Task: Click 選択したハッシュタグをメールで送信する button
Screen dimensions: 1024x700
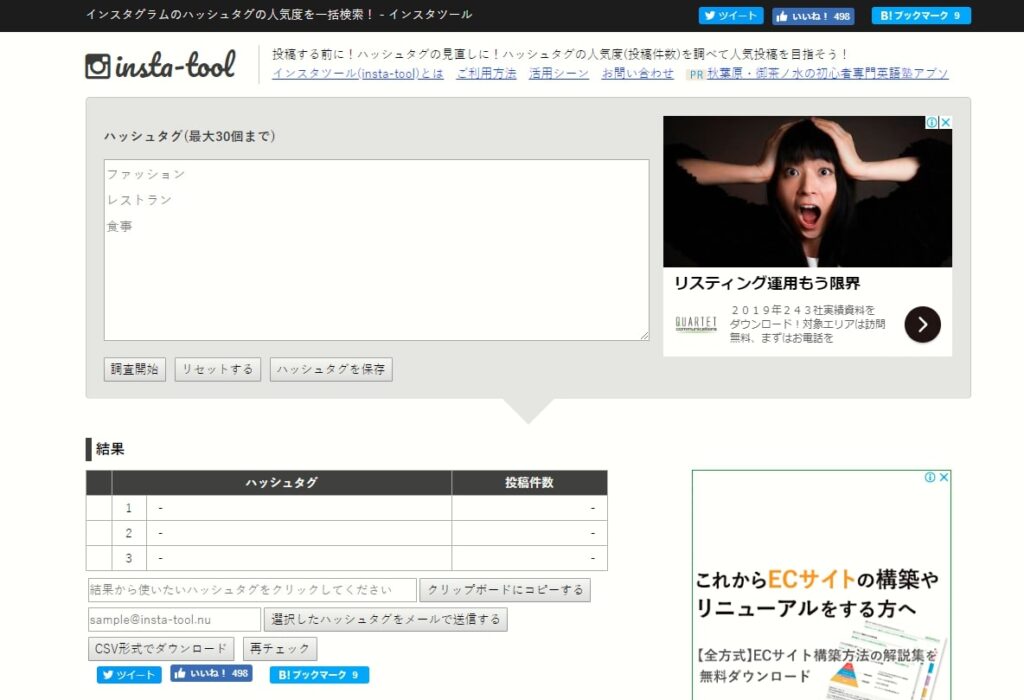Action: point(385,620)
